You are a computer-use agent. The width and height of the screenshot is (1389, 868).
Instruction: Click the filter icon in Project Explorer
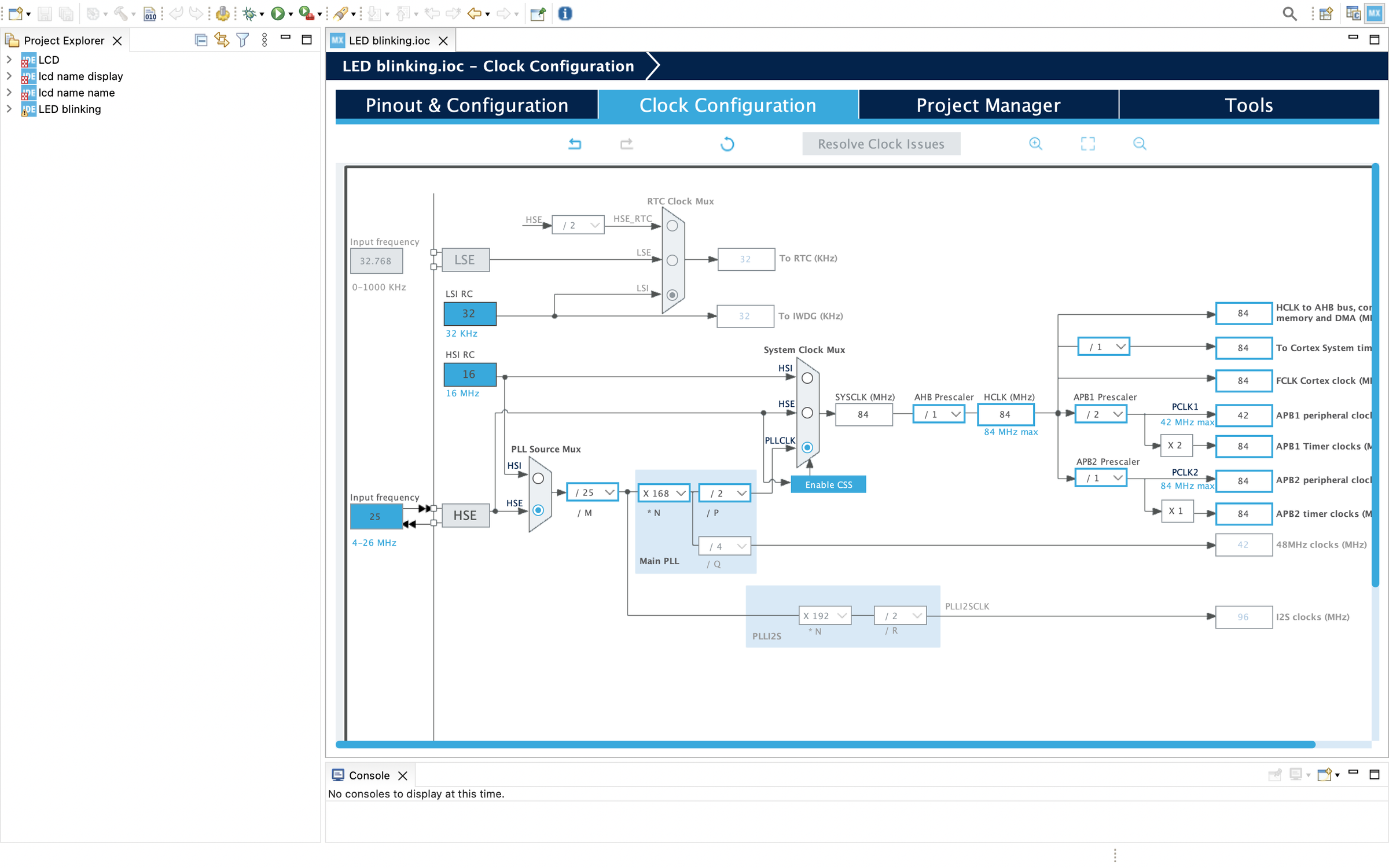click(x=243, y=40)
